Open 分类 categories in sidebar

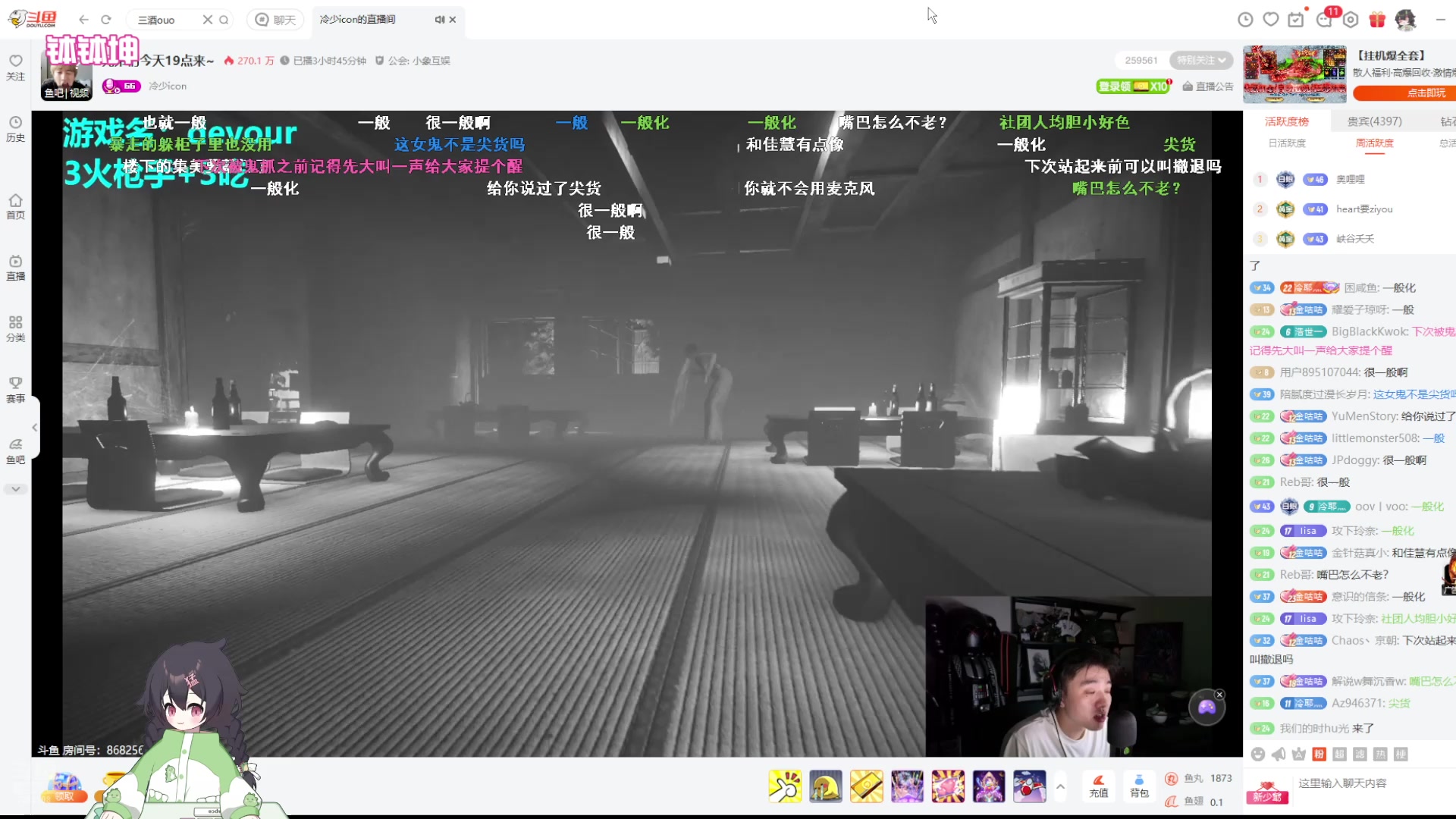[x=16, y=329]
